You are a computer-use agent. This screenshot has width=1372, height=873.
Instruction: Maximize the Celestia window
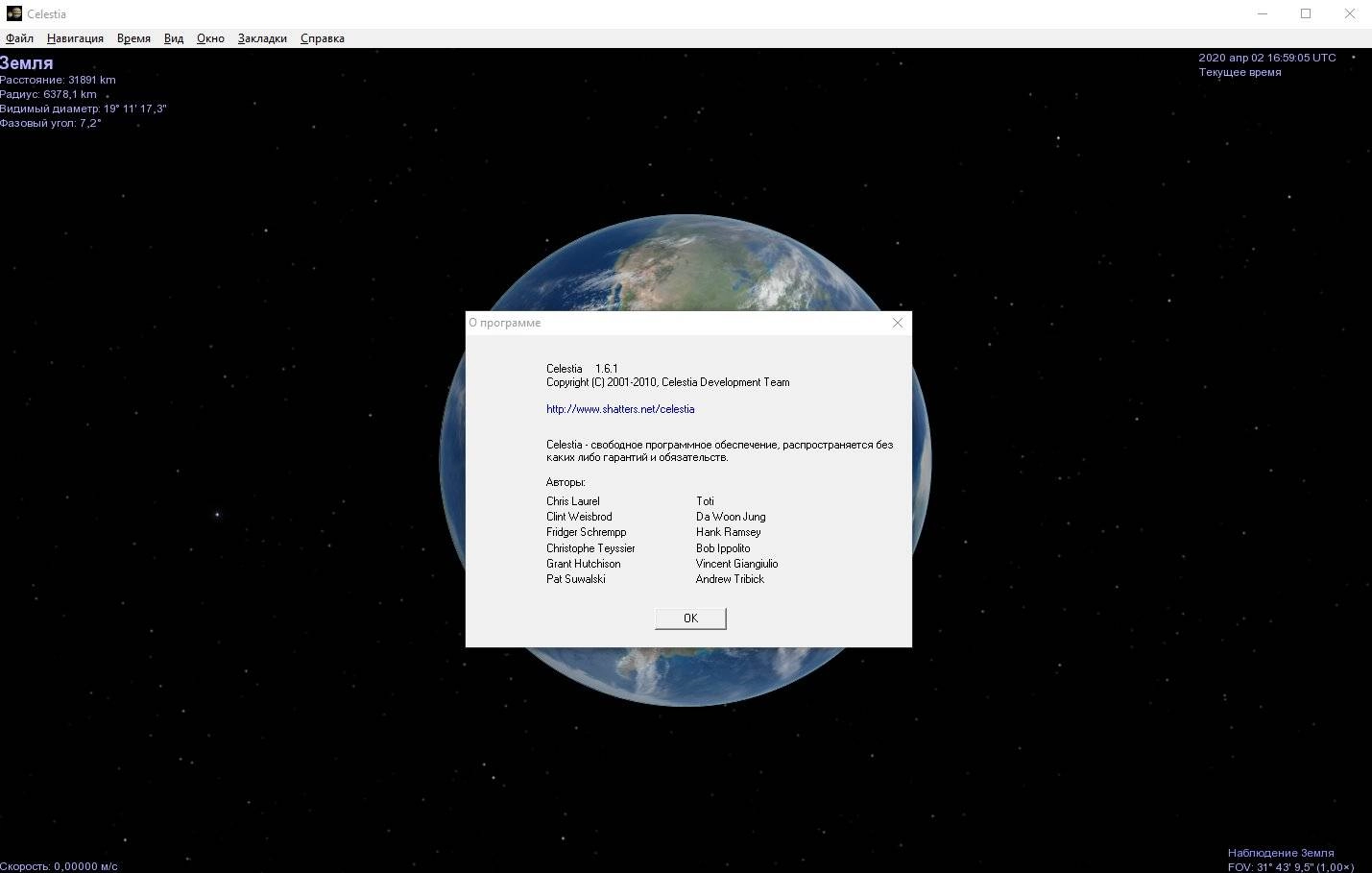point(1306,13)
